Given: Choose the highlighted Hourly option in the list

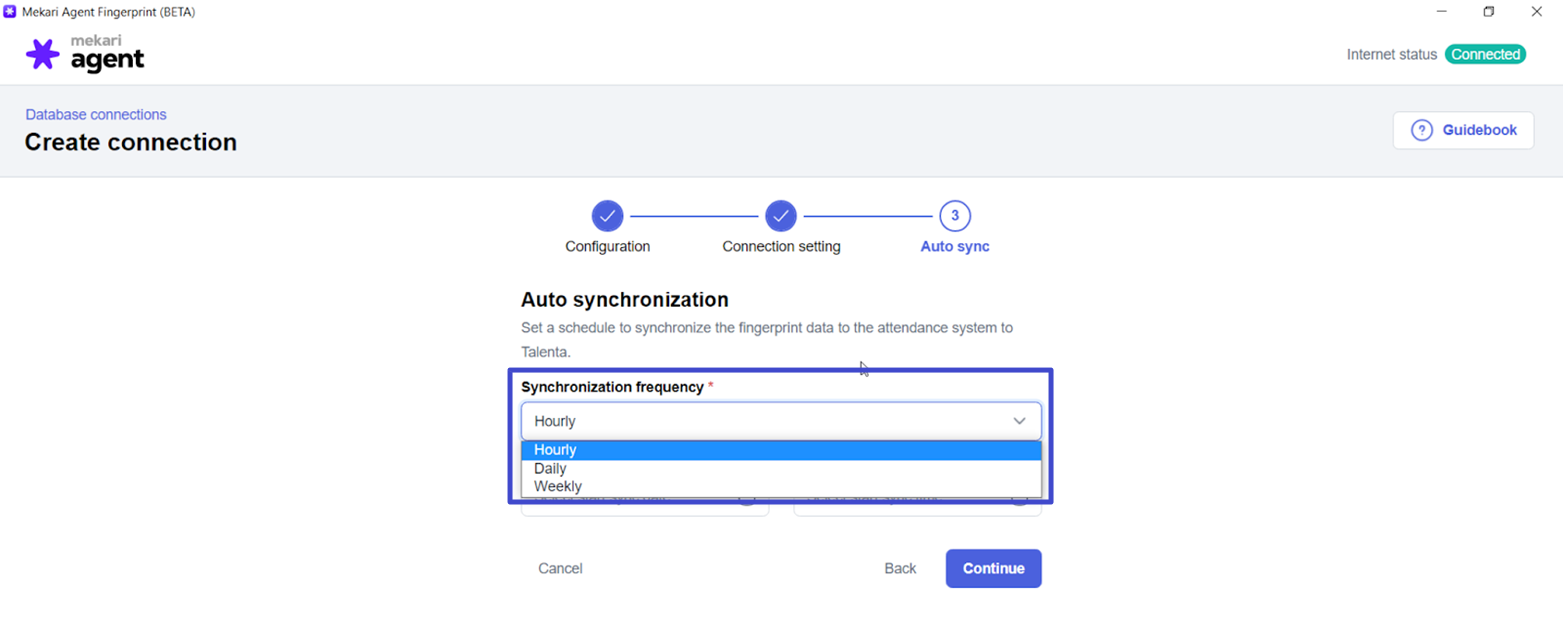Looking at the screenshot, I should 780,450.
